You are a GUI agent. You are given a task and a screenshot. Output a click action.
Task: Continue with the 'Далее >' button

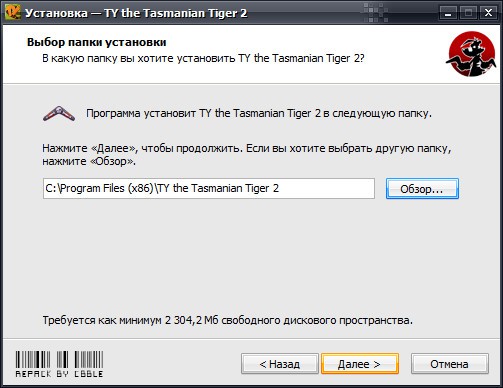coord(360,364)
